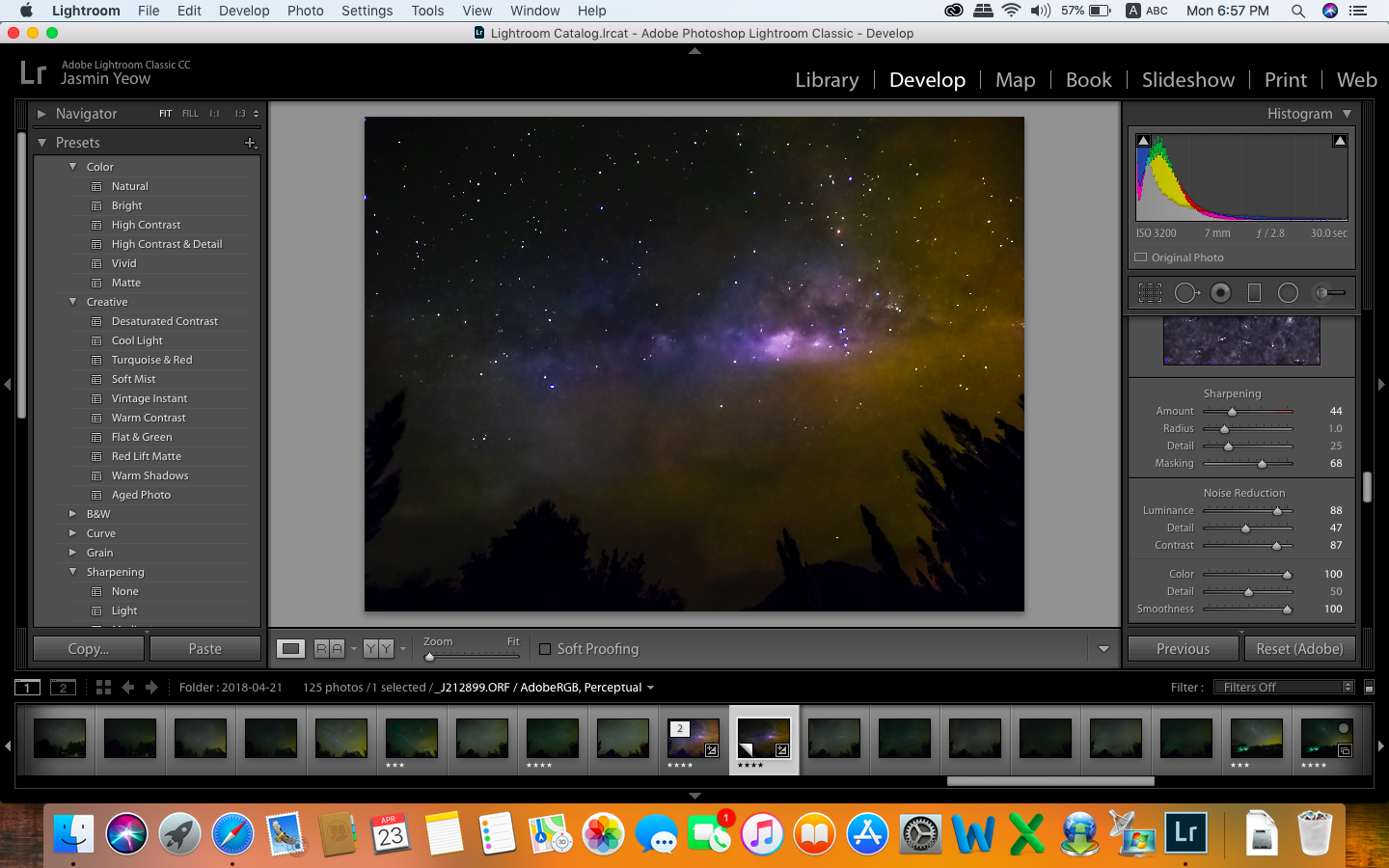The width and height of the screenshot is (1389, 868).
Task: Open the Develop menu in menu bar
Action: click(244, 11)
